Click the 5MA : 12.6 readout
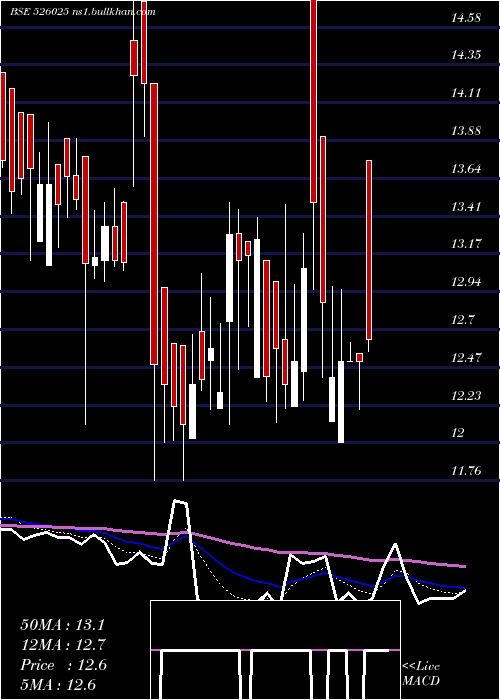 (58, 684)
